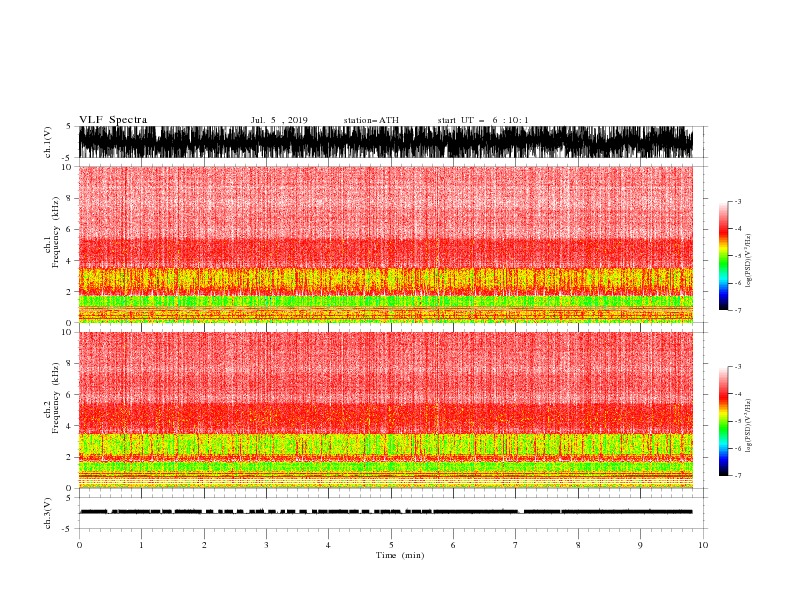Viewport: 792px width, 612px height.
Task: Click the time axis tick label '7'
Action: pyautogui.click(x=516, y=545)
